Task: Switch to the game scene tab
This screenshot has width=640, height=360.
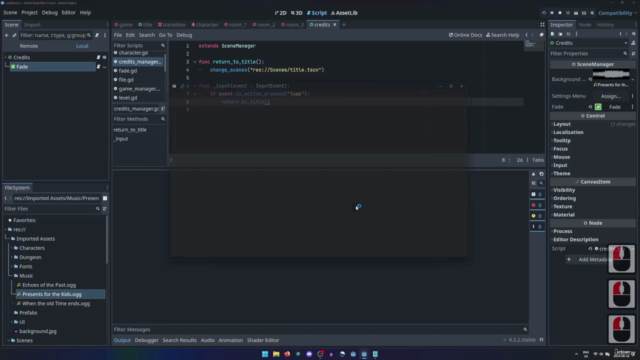Action: click(123, 25)
